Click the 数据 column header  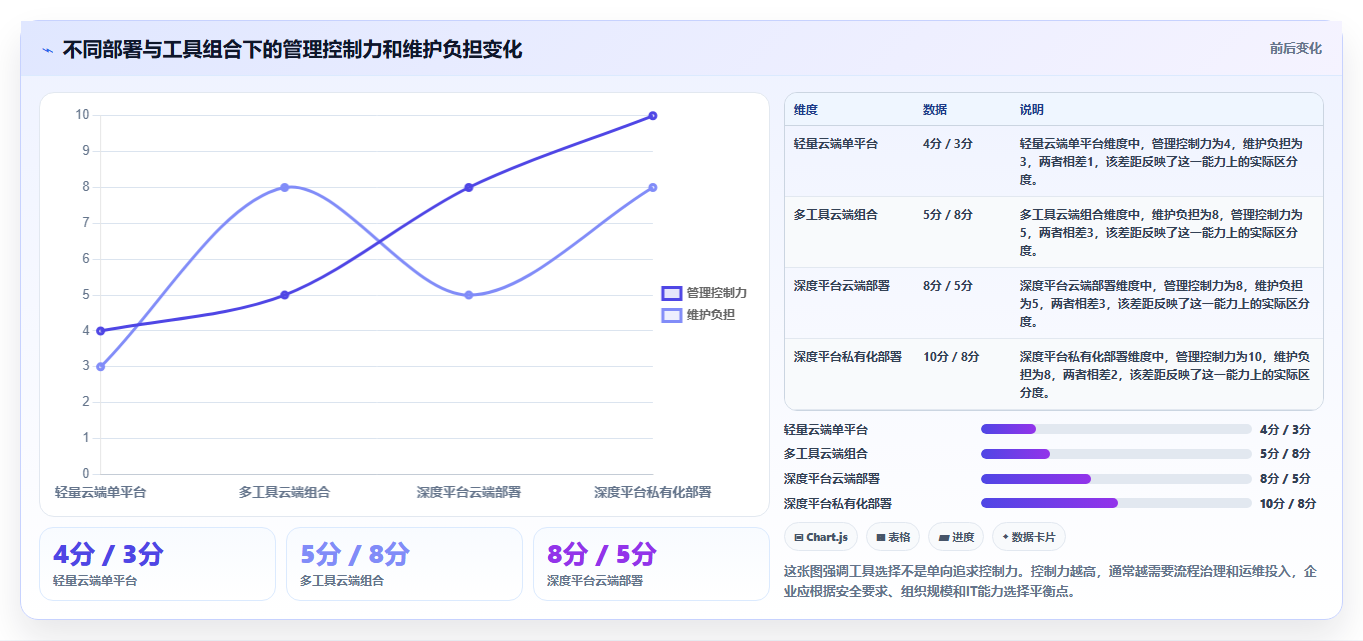935,109
